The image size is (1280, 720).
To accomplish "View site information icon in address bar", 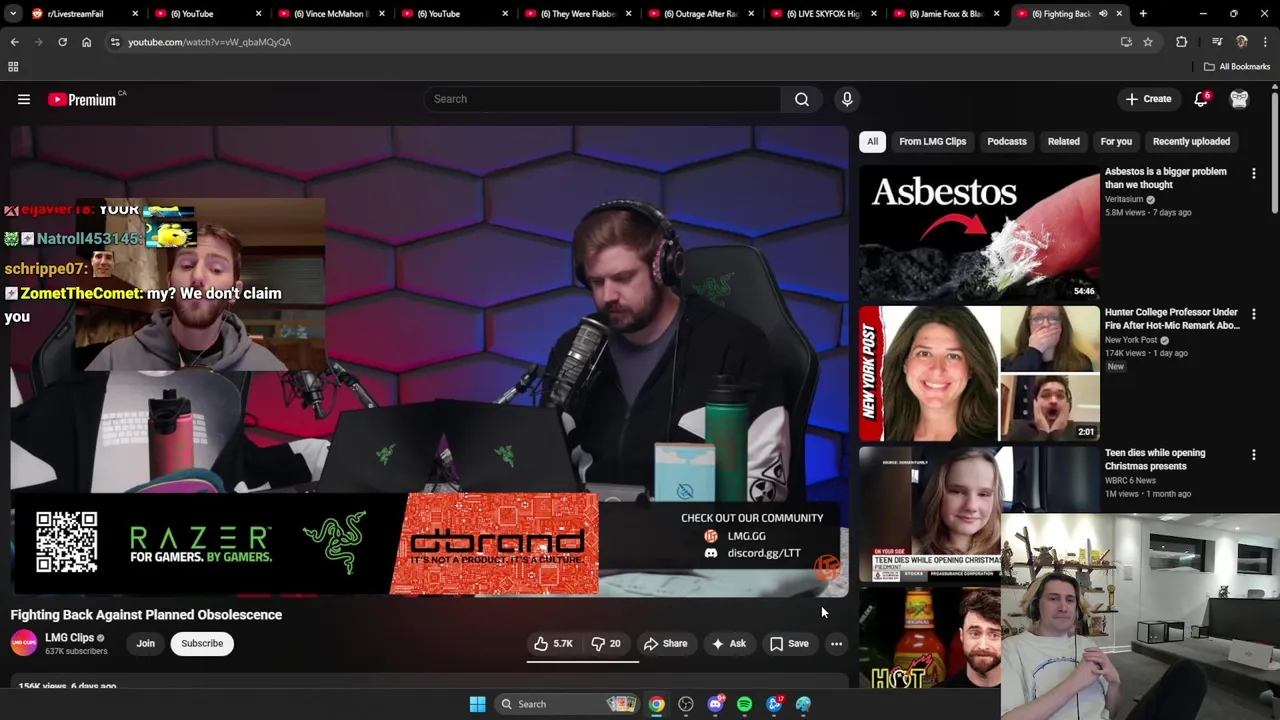I will (x=115, y=42).
